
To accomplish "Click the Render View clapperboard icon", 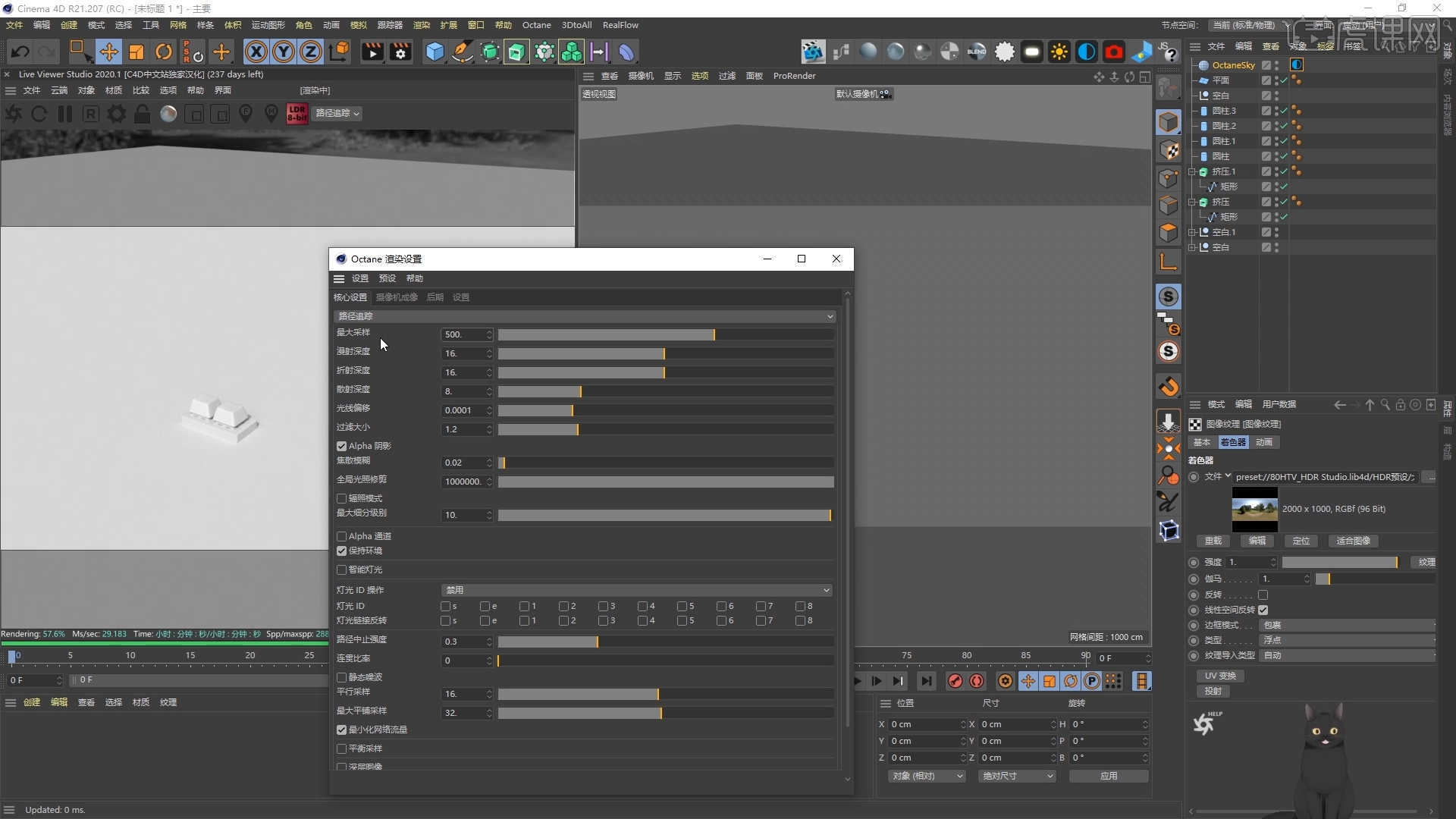I will click(x=372, y=52).
